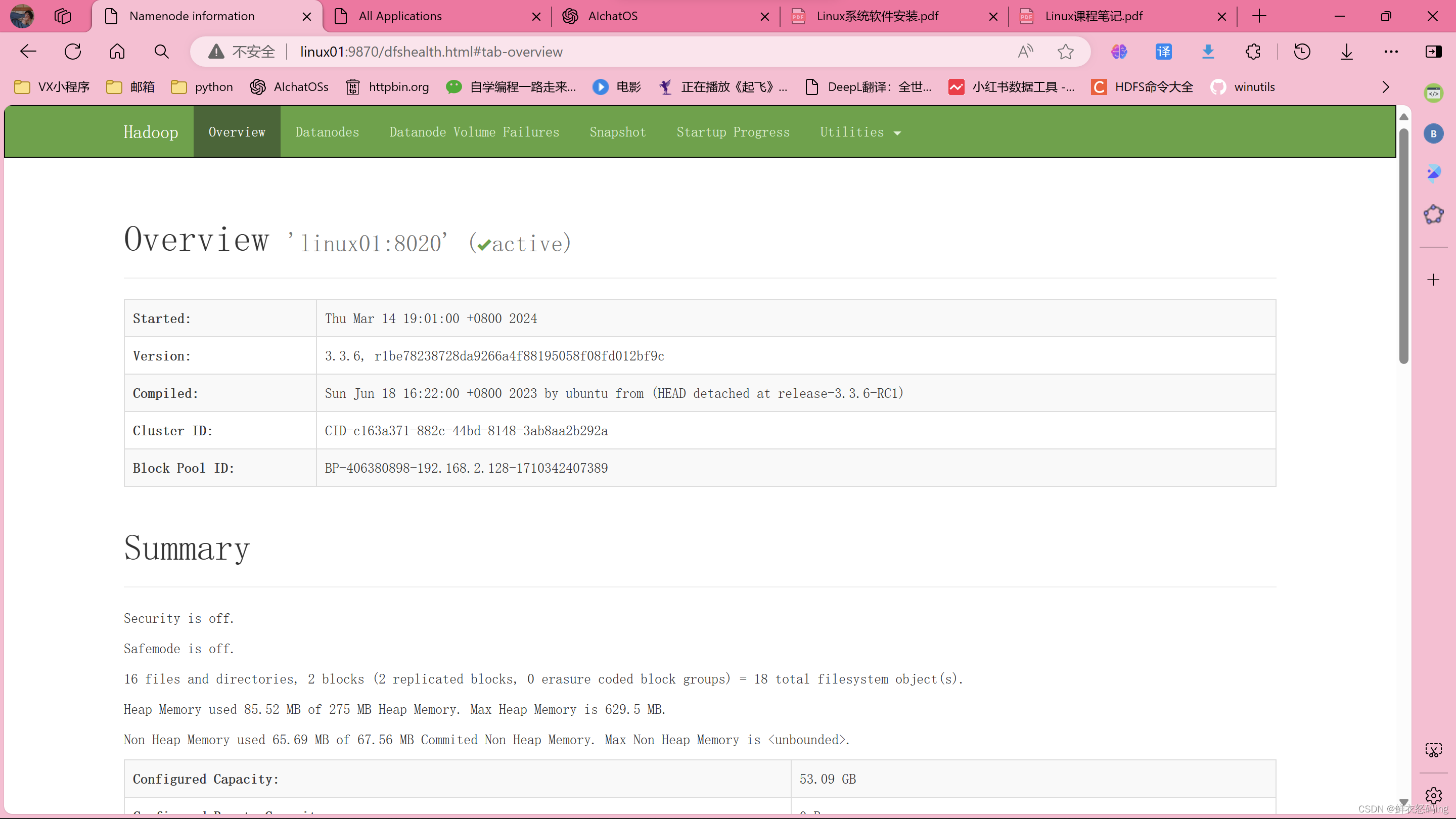Open downloads arrow icon in toolbar

[1346, 52]
